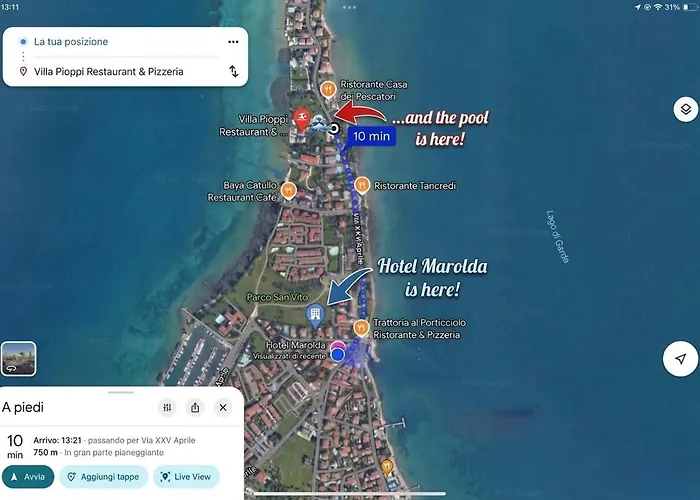Tap the 10 min route time label
Screen dimensions: 700x500
371,136
